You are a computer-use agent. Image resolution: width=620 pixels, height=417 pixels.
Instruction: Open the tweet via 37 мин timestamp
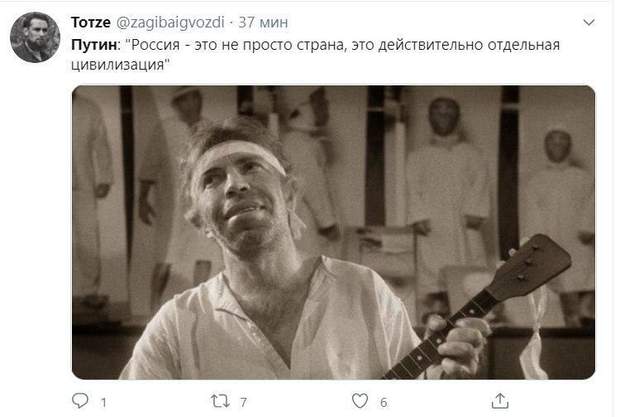click(263, 23)
